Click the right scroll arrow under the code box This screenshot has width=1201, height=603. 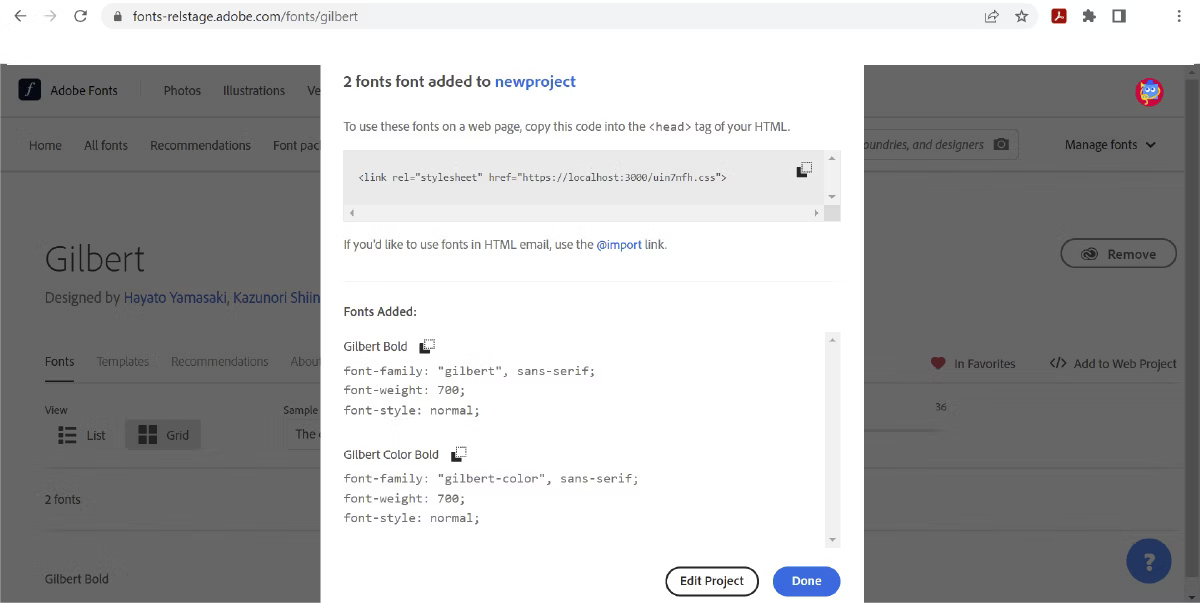coord(818,212)
